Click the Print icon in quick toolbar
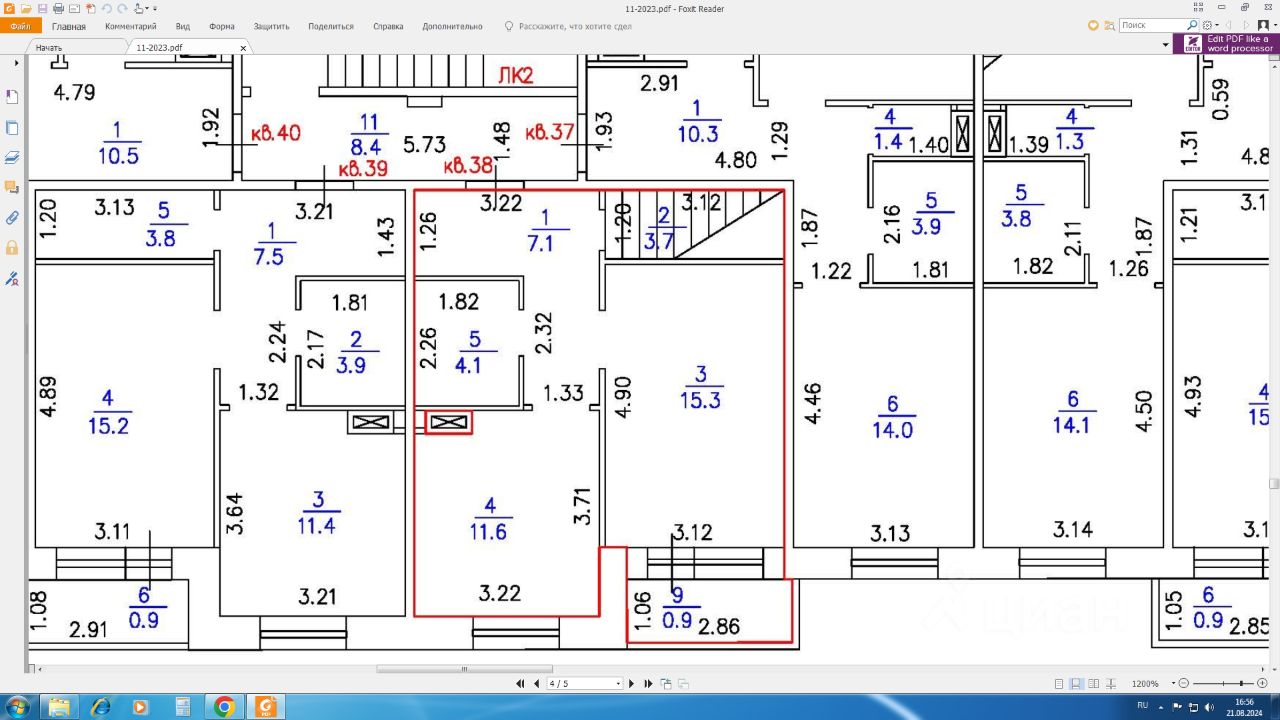This screenshot has height=720, width=1280. click(58, 9)
